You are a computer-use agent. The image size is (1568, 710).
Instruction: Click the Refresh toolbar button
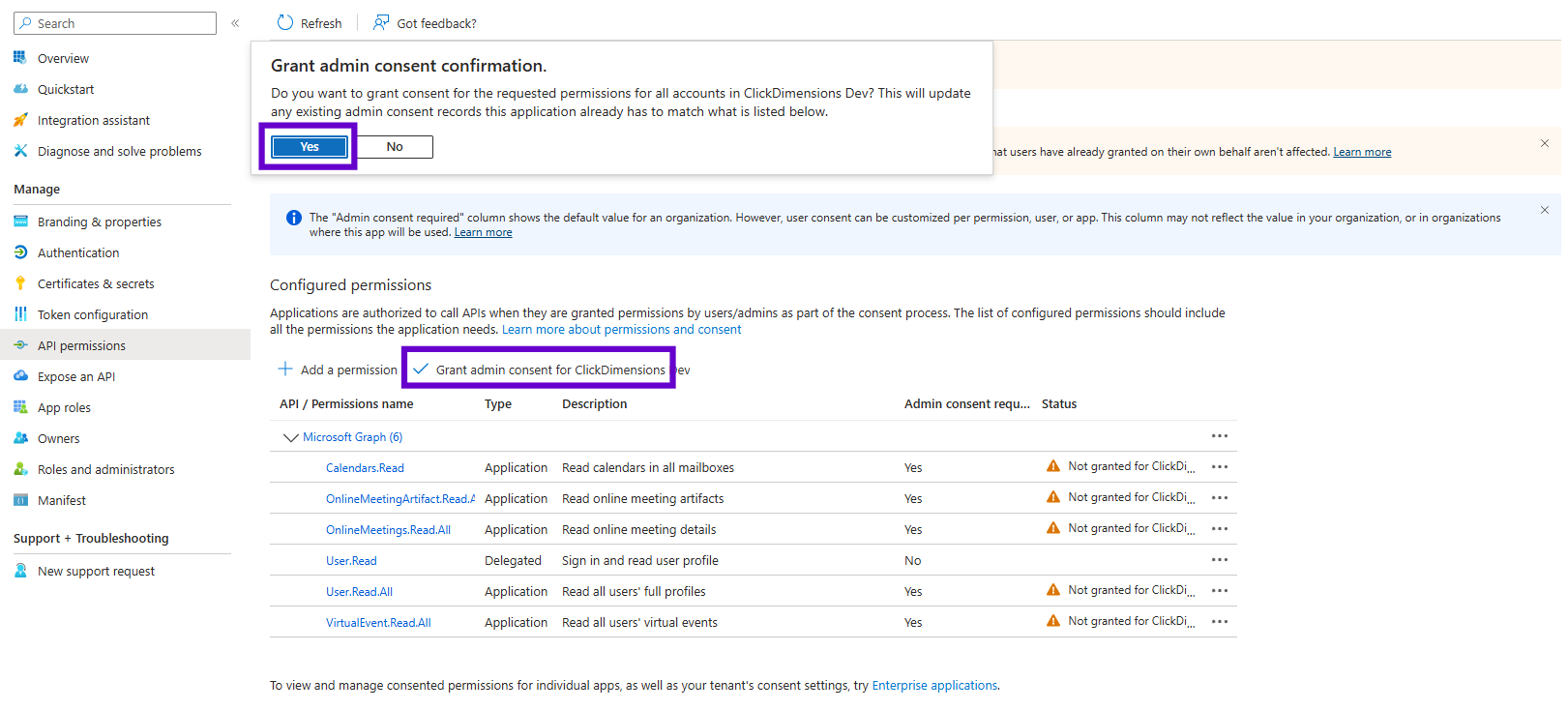coord(310,22)
